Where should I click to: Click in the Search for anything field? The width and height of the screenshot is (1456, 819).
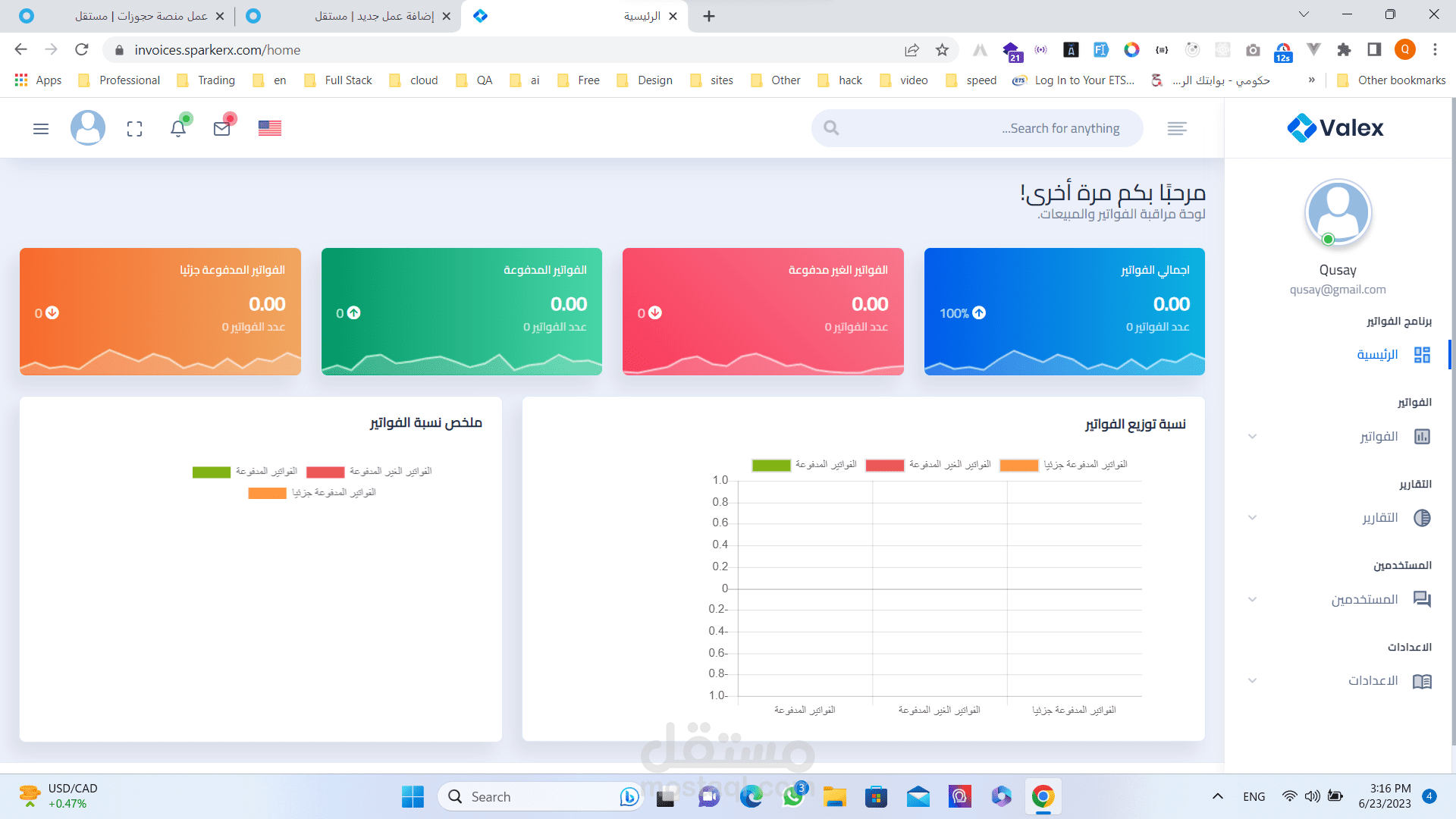pos(977,128)
